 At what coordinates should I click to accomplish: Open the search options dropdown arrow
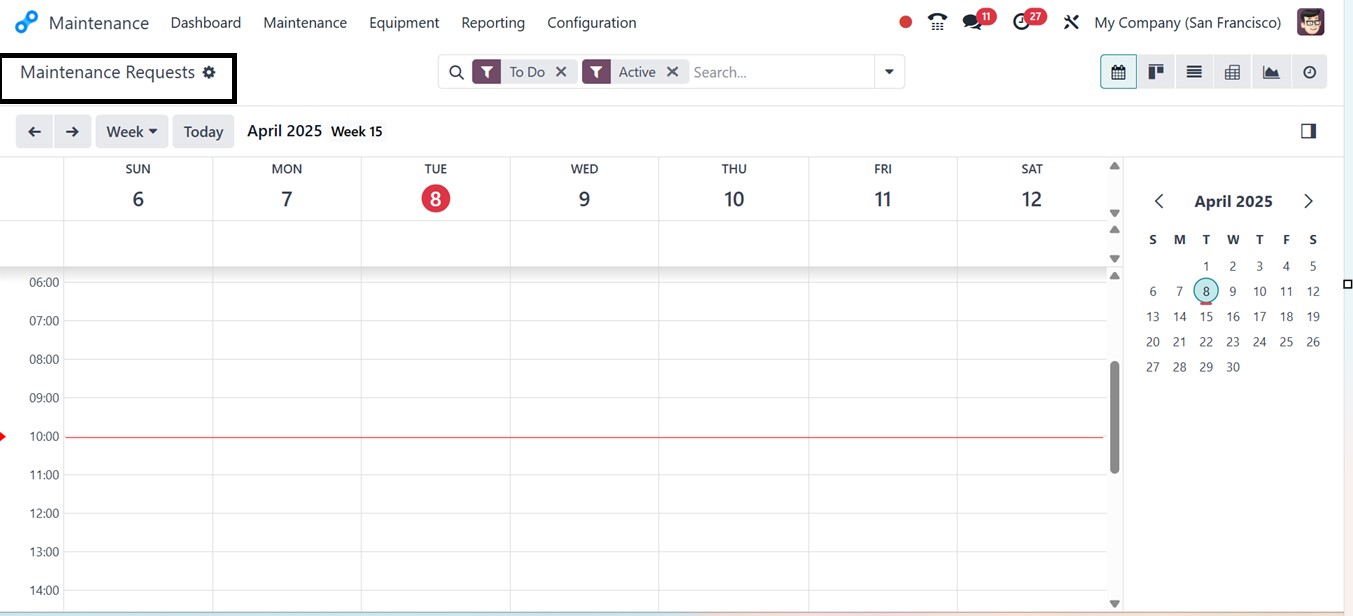click(x=889, y=72)
